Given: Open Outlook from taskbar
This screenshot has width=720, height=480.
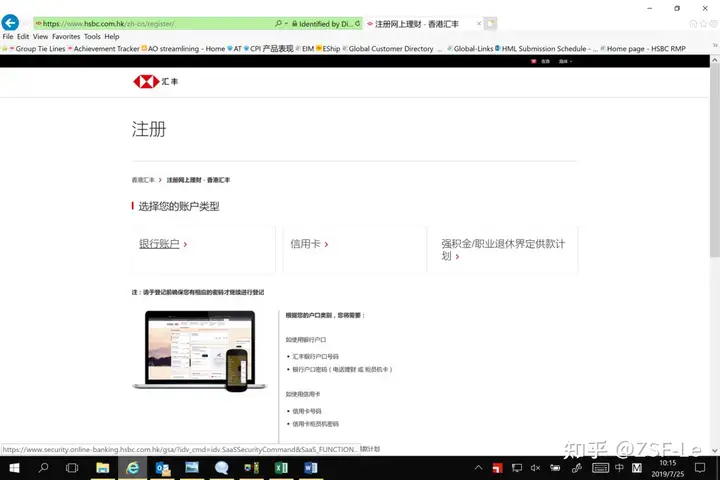Looking at the screenshot, I should click(x=163, y=468).
